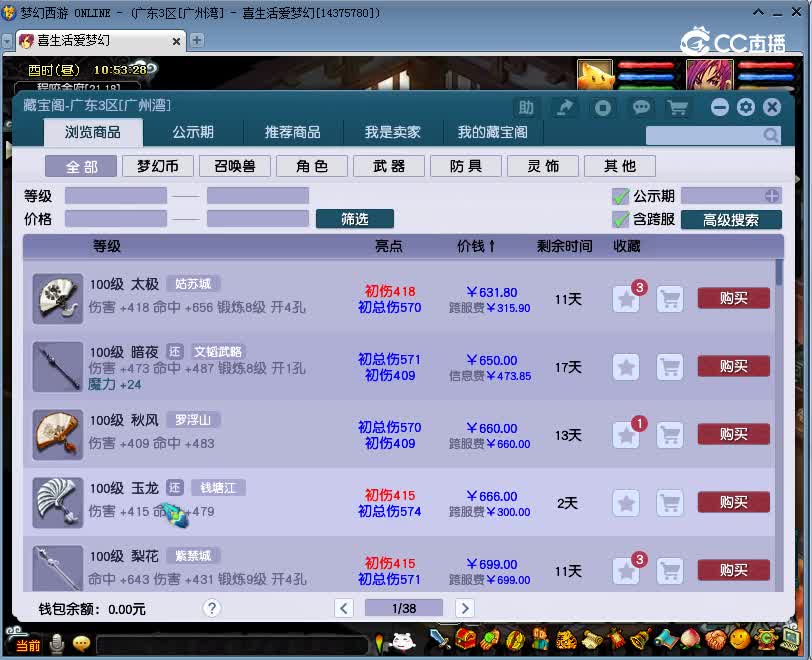Toggle the favorite star on the 太极 listing
The width and height of the screenshot is (812, 660).
(x=627, y=298)
